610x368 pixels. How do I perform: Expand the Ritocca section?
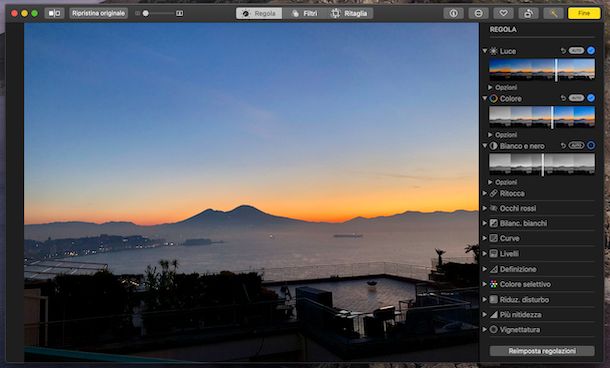(485, 193)
